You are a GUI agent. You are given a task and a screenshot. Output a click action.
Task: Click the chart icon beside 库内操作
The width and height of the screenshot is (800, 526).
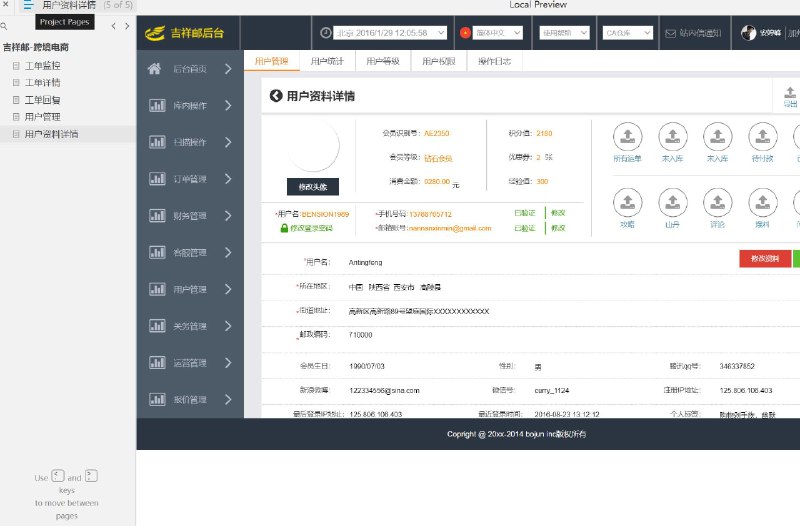pos(157,105)
